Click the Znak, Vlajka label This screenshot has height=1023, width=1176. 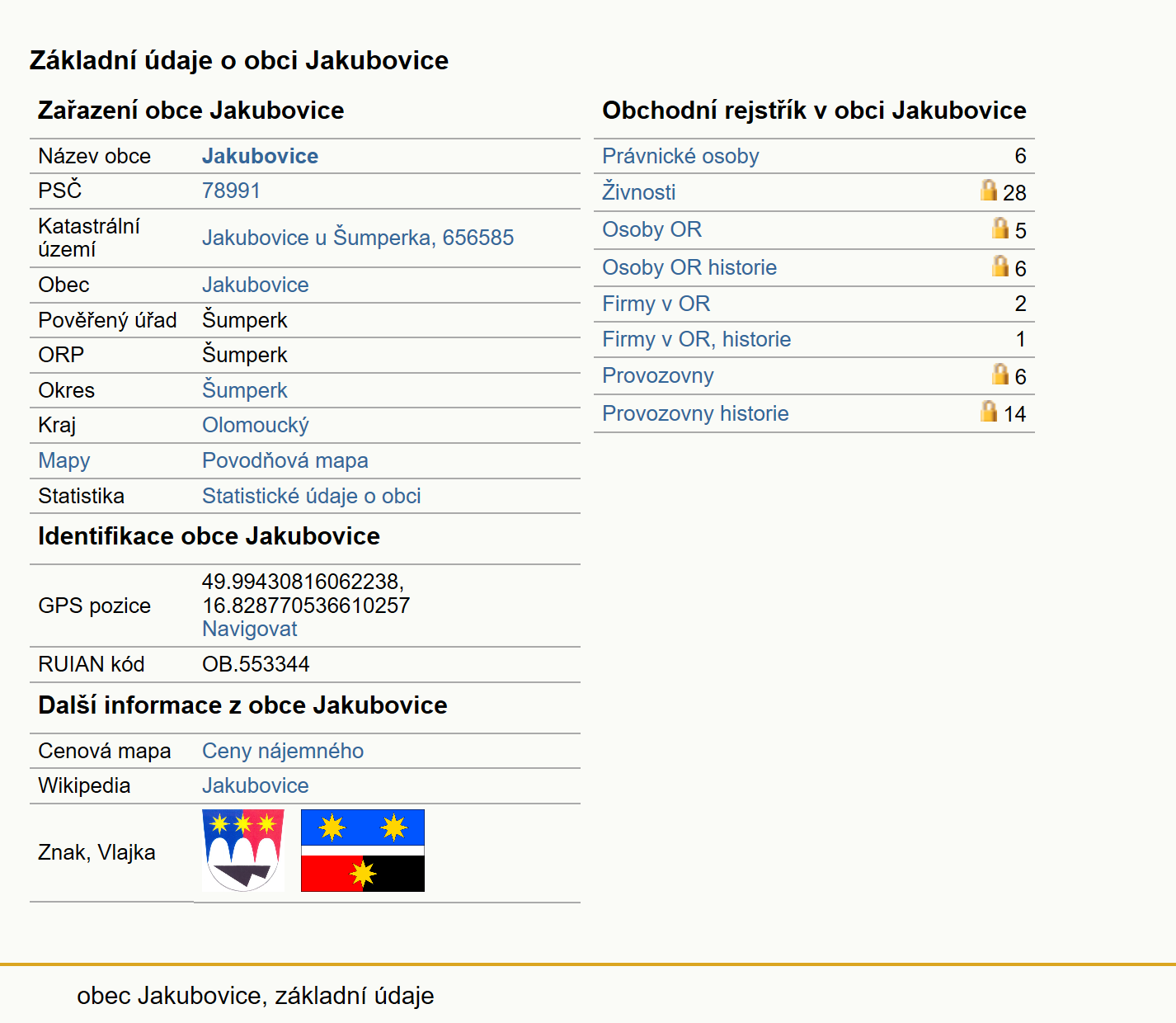click(96, 852)
